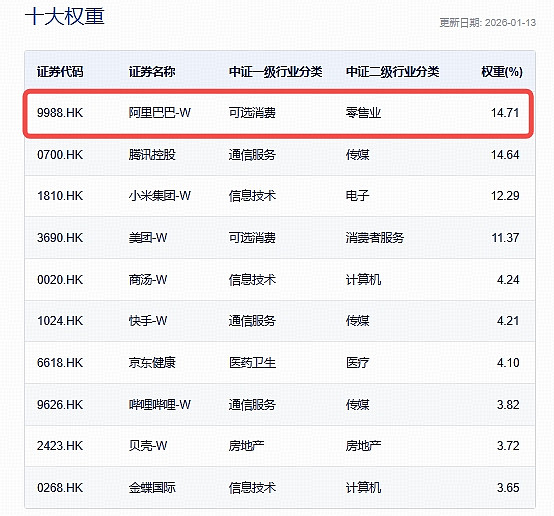
Task: Click the weight value 12.29
Action: coord(505,196)
